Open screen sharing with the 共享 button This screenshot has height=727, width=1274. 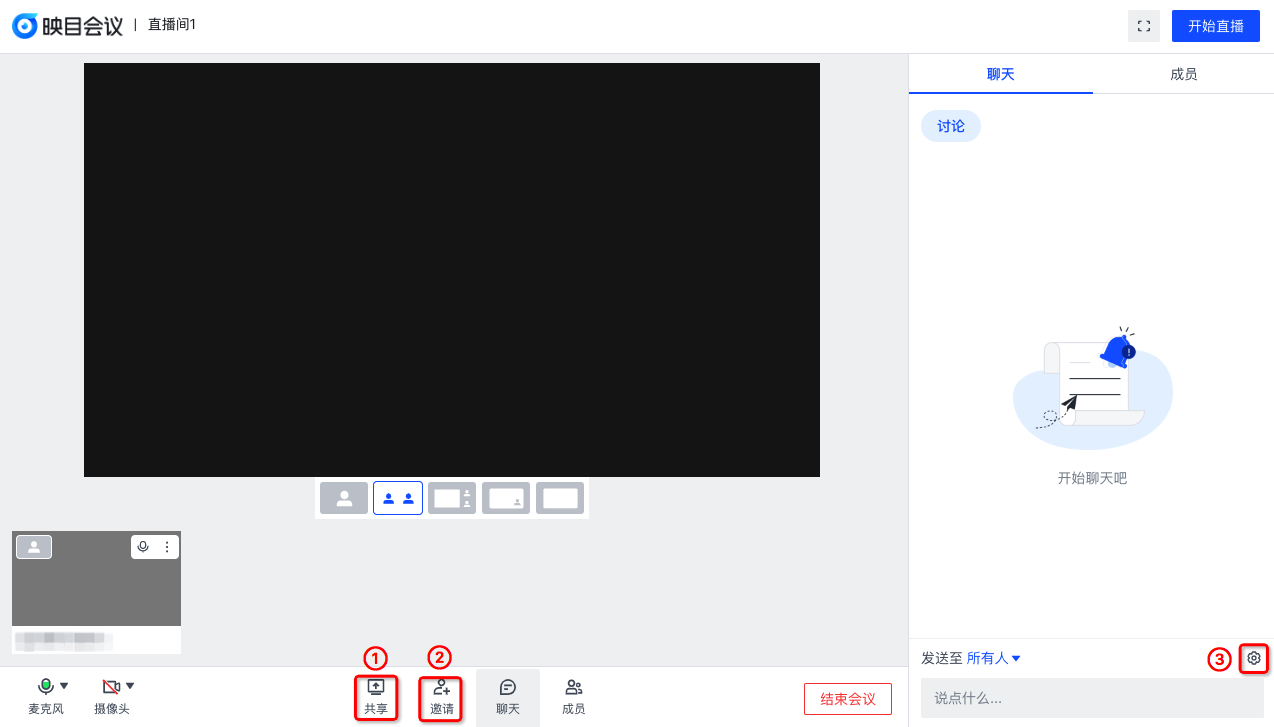pos(376,697)
